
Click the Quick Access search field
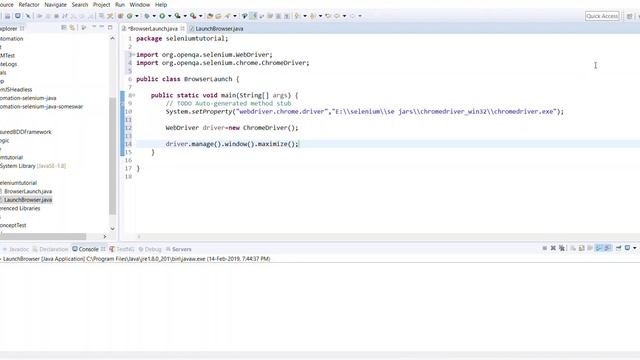tap(602, 16)
